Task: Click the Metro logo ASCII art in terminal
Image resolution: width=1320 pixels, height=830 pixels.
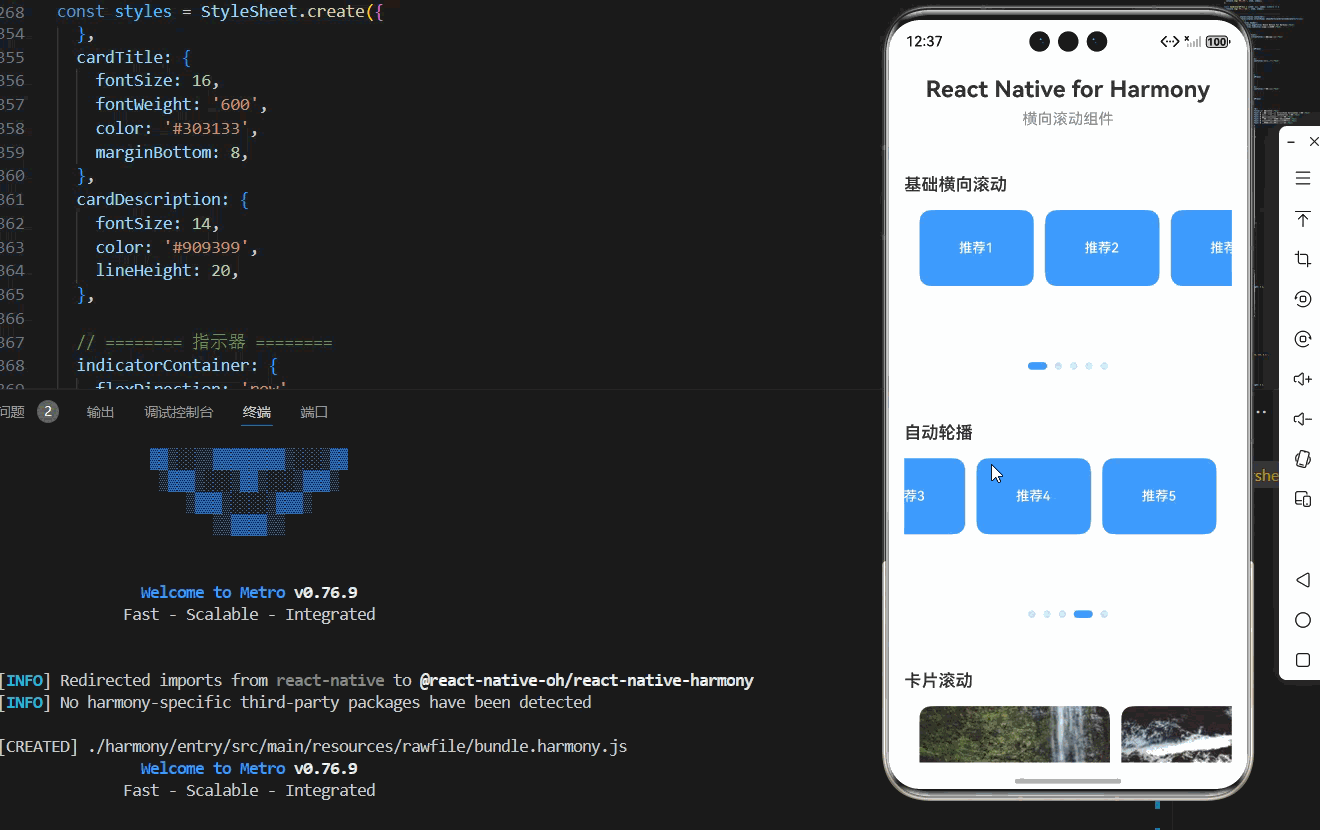Action: tap(249, 491)
